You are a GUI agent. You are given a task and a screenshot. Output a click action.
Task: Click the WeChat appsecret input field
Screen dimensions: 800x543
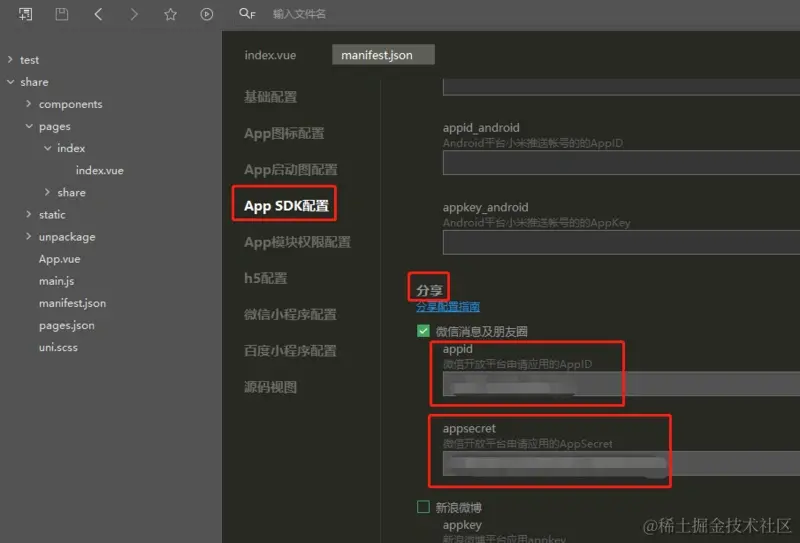(x=621, y=464)
